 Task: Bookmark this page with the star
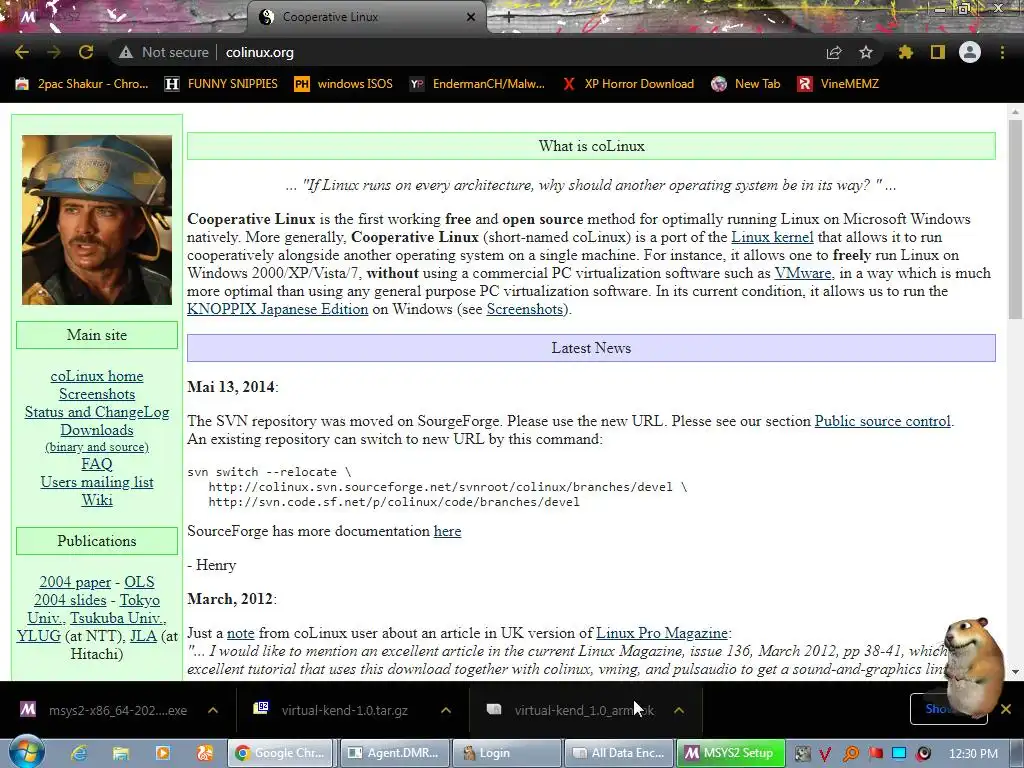coord(866,52)
